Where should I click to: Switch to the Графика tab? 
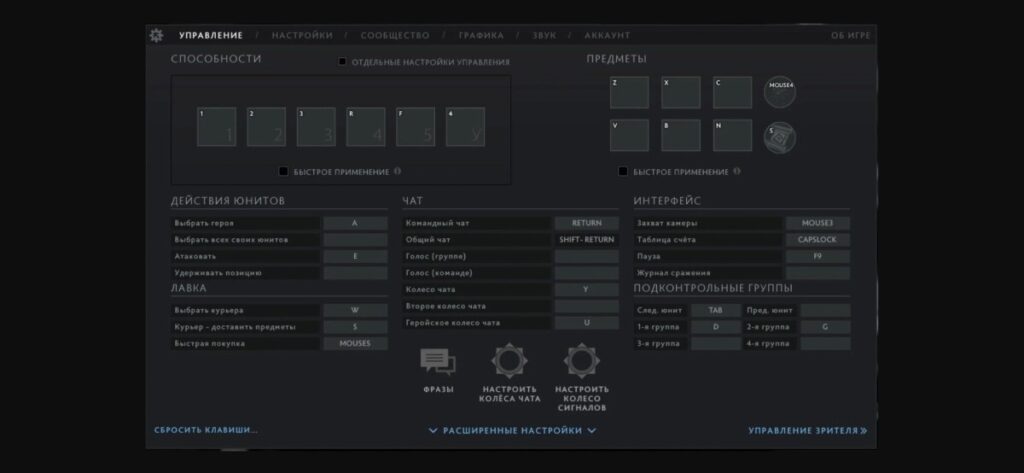tap(481, 35)
